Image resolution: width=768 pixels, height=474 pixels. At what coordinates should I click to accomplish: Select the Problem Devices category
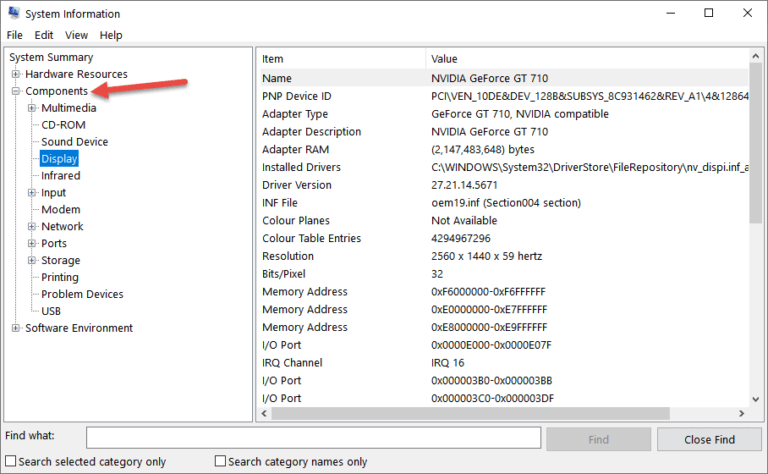click(82, 294)
